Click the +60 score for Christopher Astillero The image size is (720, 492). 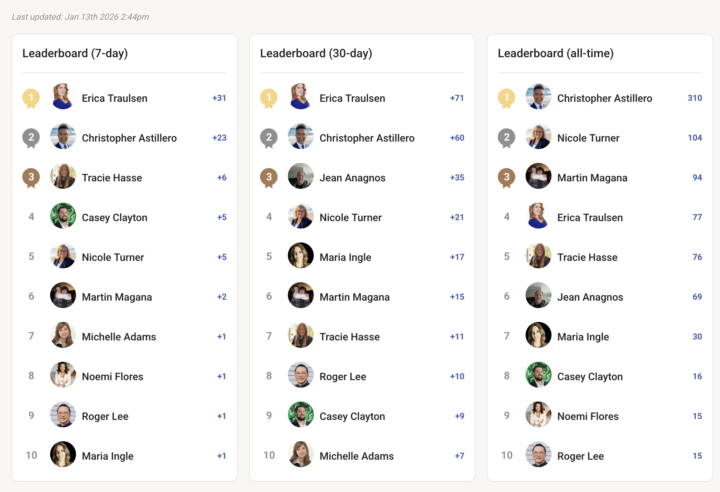(x=457, y=138)
